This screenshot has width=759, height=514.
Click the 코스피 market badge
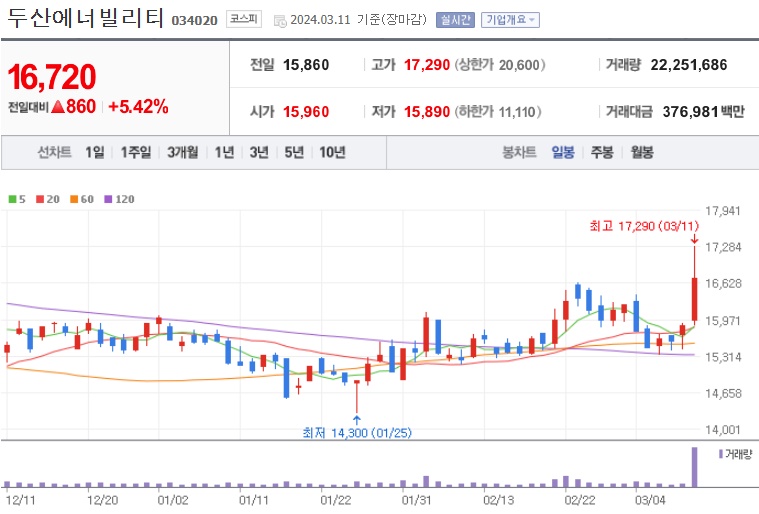[x=244, y=19]
